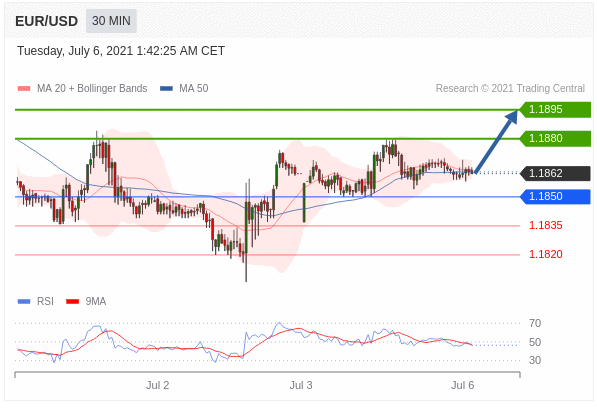Click the 1.1835 red support label
This screenshot has height=408, width=597.
546,225
